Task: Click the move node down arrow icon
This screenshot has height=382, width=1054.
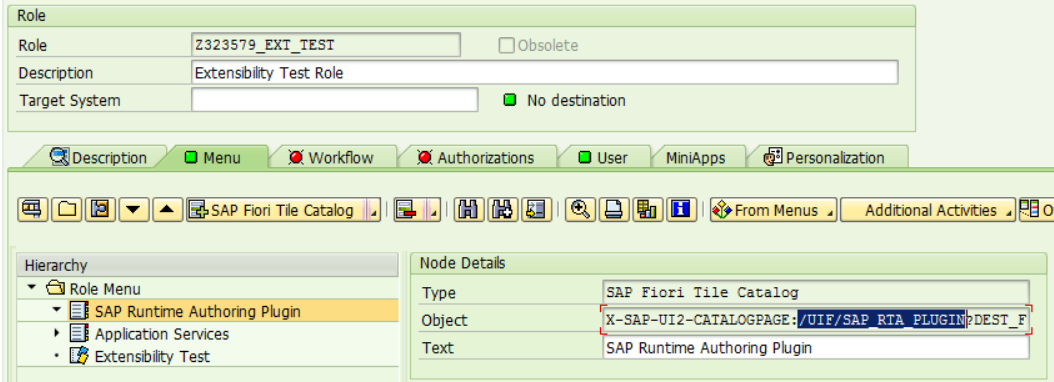Action: point(134,210)
